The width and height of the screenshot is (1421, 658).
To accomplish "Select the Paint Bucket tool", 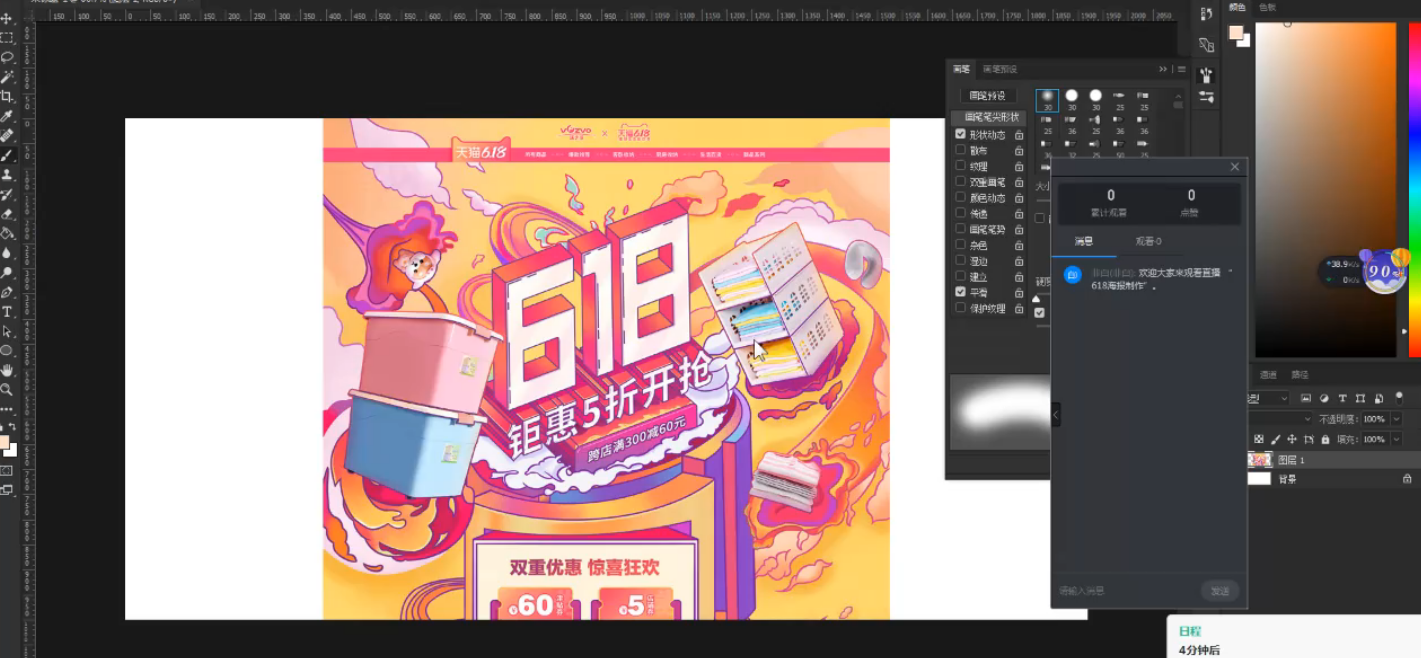I will click(x=7, y=233).
